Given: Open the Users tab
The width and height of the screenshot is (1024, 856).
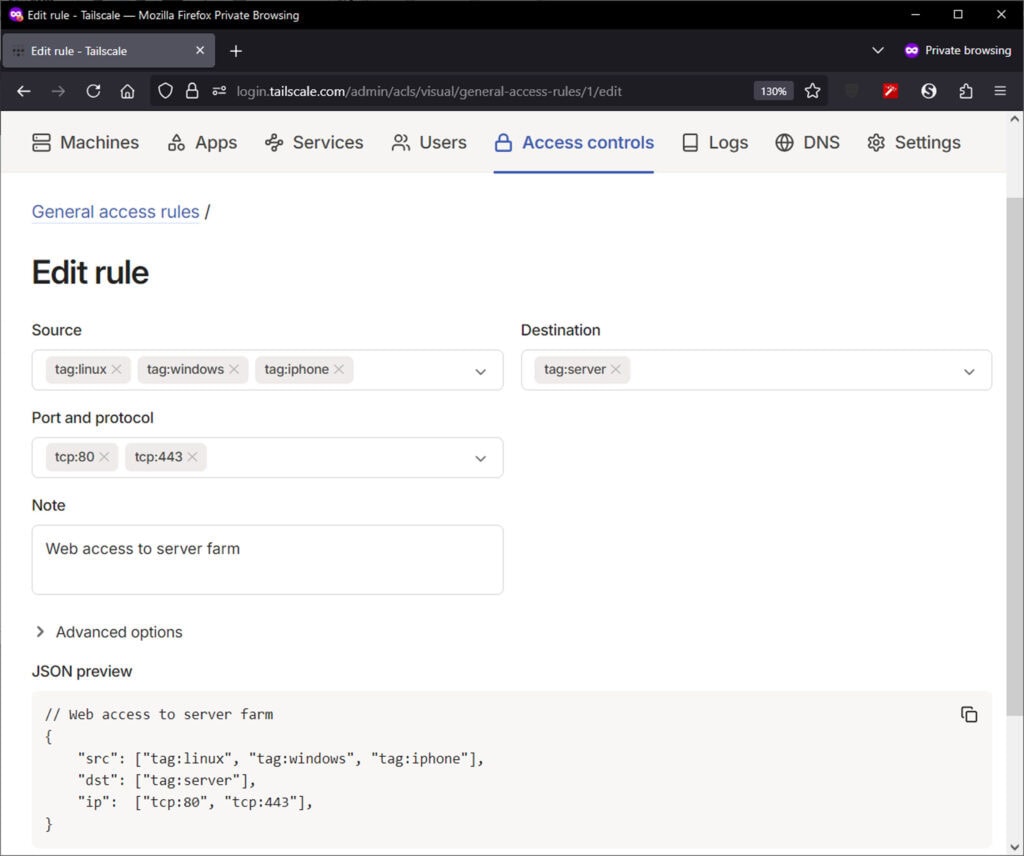Looking at the screenshot, I should click(429, 142).
